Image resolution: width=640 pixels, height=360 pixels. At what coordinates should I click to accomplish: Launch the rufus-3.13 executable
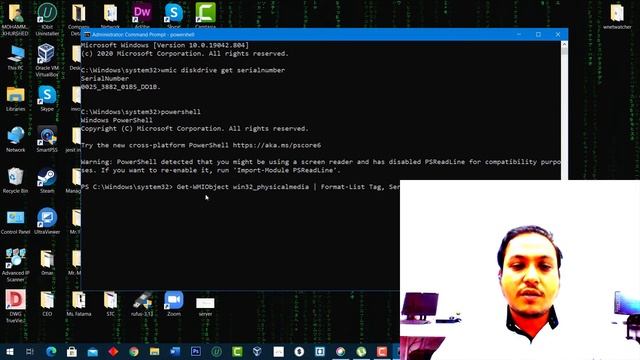coord(142,303)
